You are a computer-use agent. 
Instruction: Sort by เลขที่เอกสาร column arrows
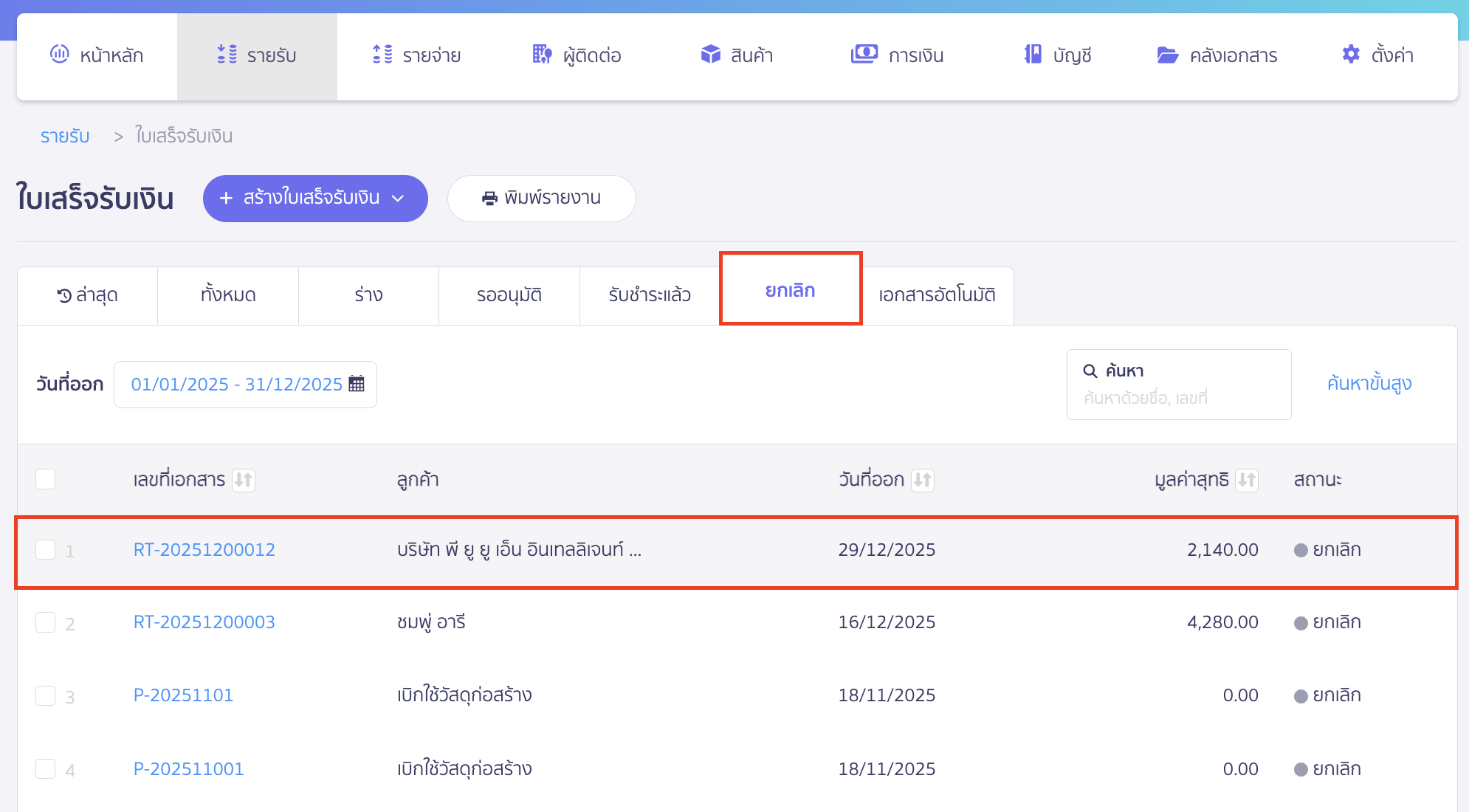pos(244,481)
